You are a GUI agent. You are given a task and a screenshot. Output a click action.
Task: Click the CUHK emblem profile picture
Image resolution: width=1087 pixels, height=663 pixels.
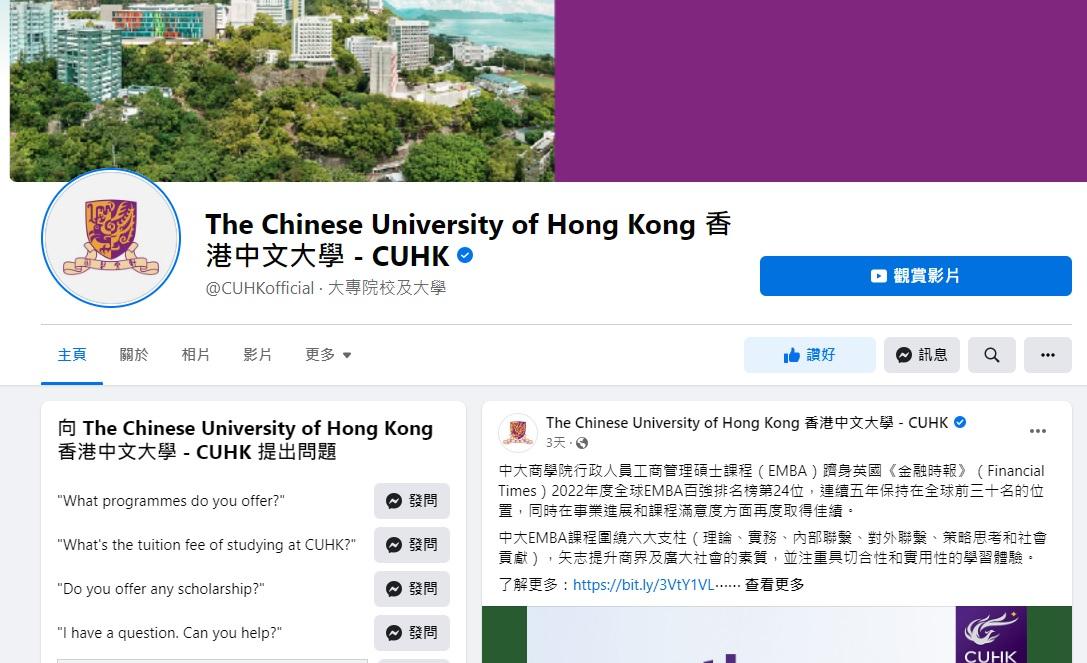[111, 238]
